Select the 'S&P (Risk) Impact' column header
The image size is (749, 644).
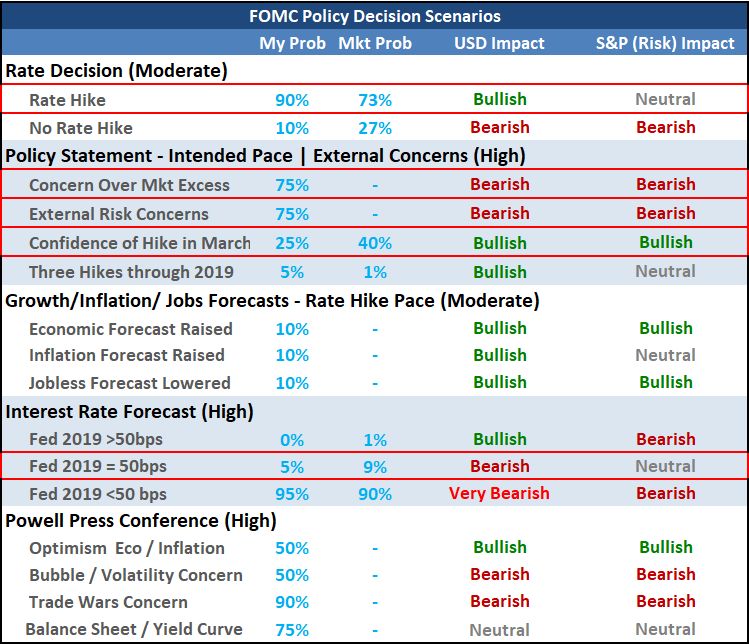coord(665,43)
